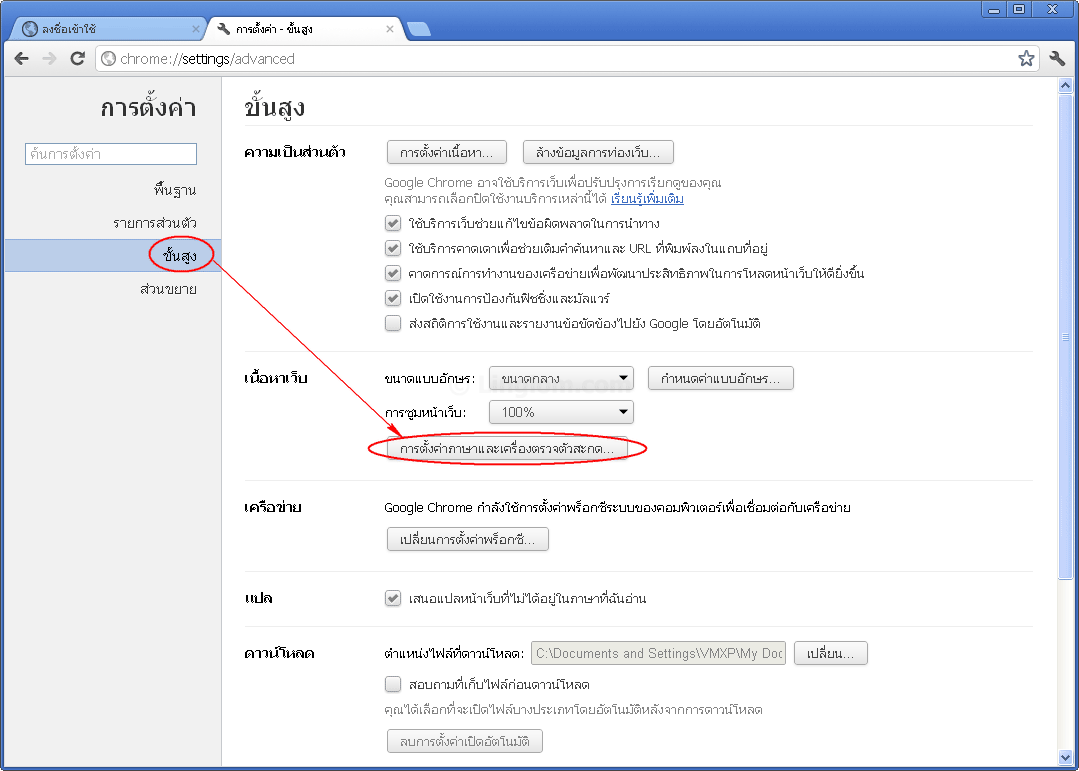Disable phishing and malware protection checkbox
Viewport: 1079px width, 771px height.
point(393,298)
